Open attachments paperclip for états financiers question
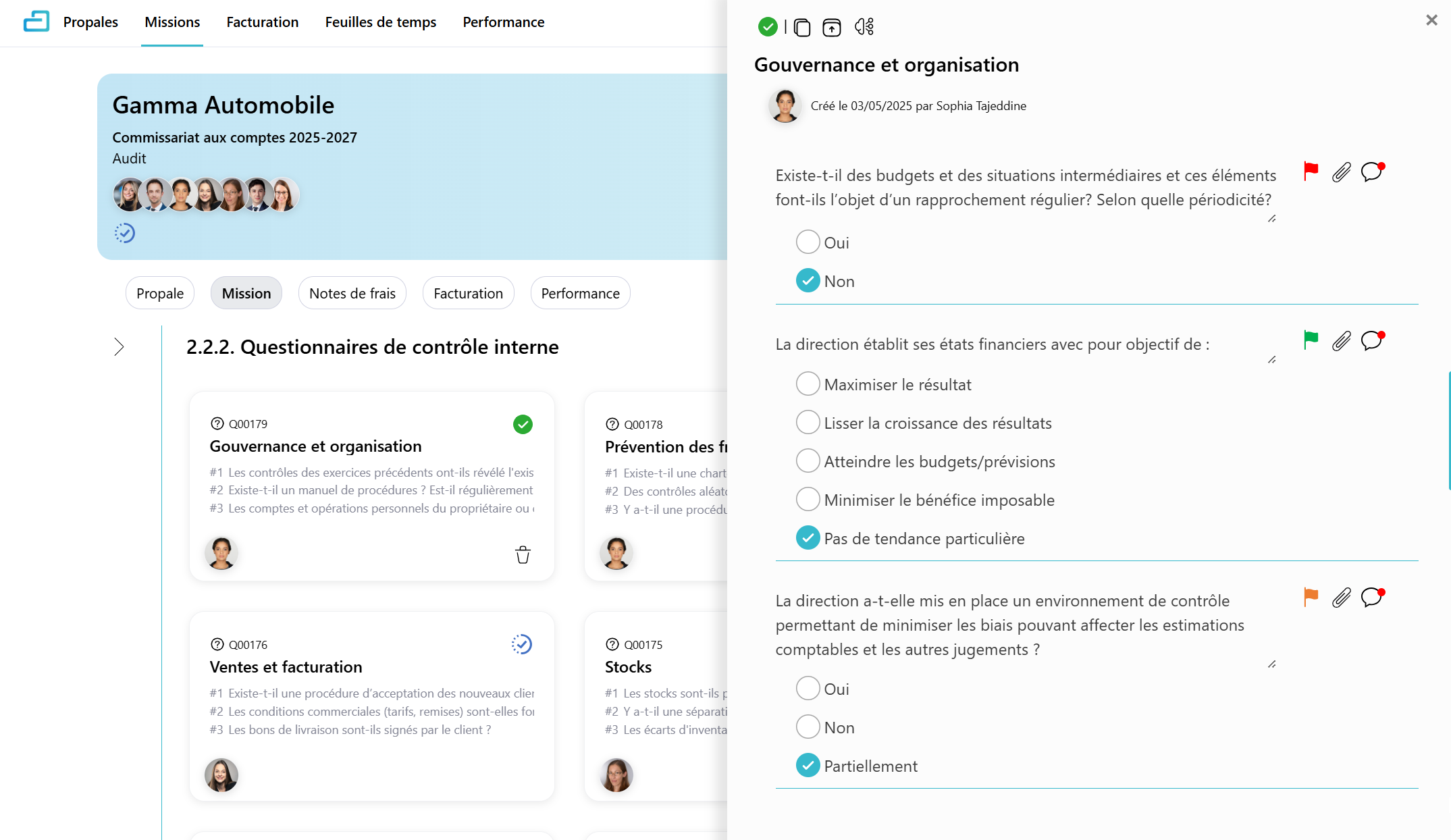The image size is (1451, 840). (x=1341, y=341)
